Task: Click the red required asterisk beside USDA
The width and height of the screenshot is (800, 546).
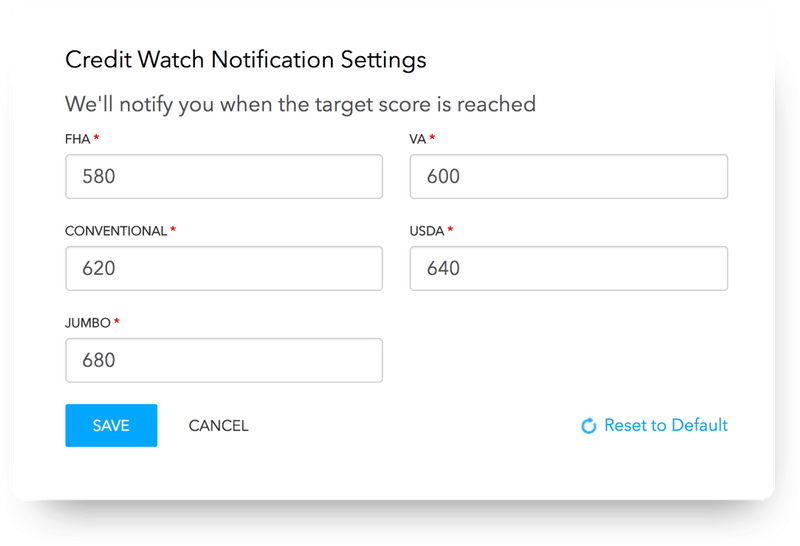Action: (450, 229)
